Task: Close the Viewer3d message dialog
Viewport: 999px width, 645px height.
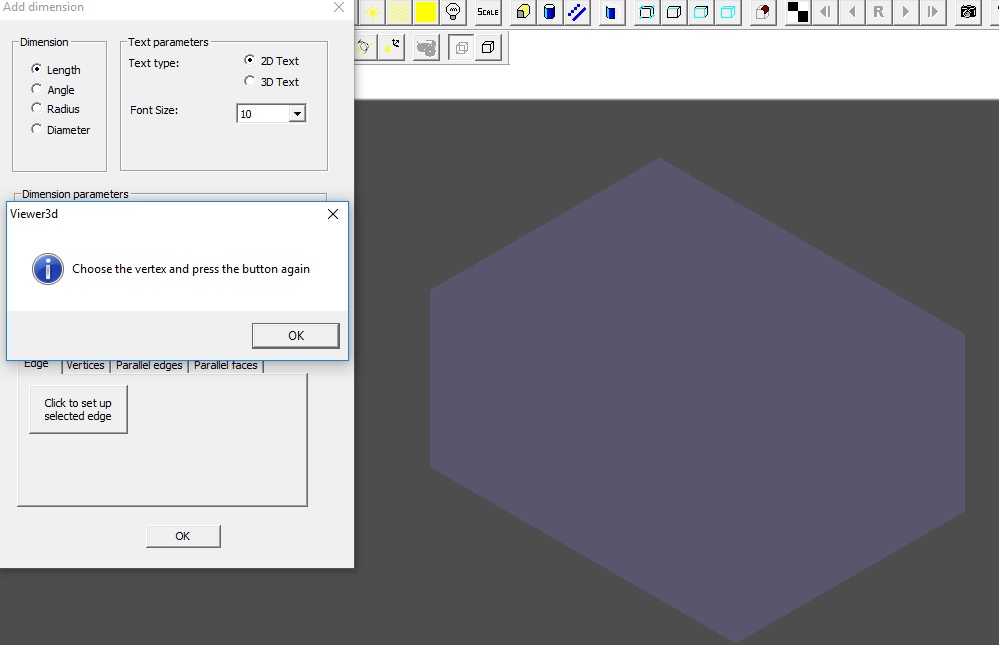Action: point(333,214)
